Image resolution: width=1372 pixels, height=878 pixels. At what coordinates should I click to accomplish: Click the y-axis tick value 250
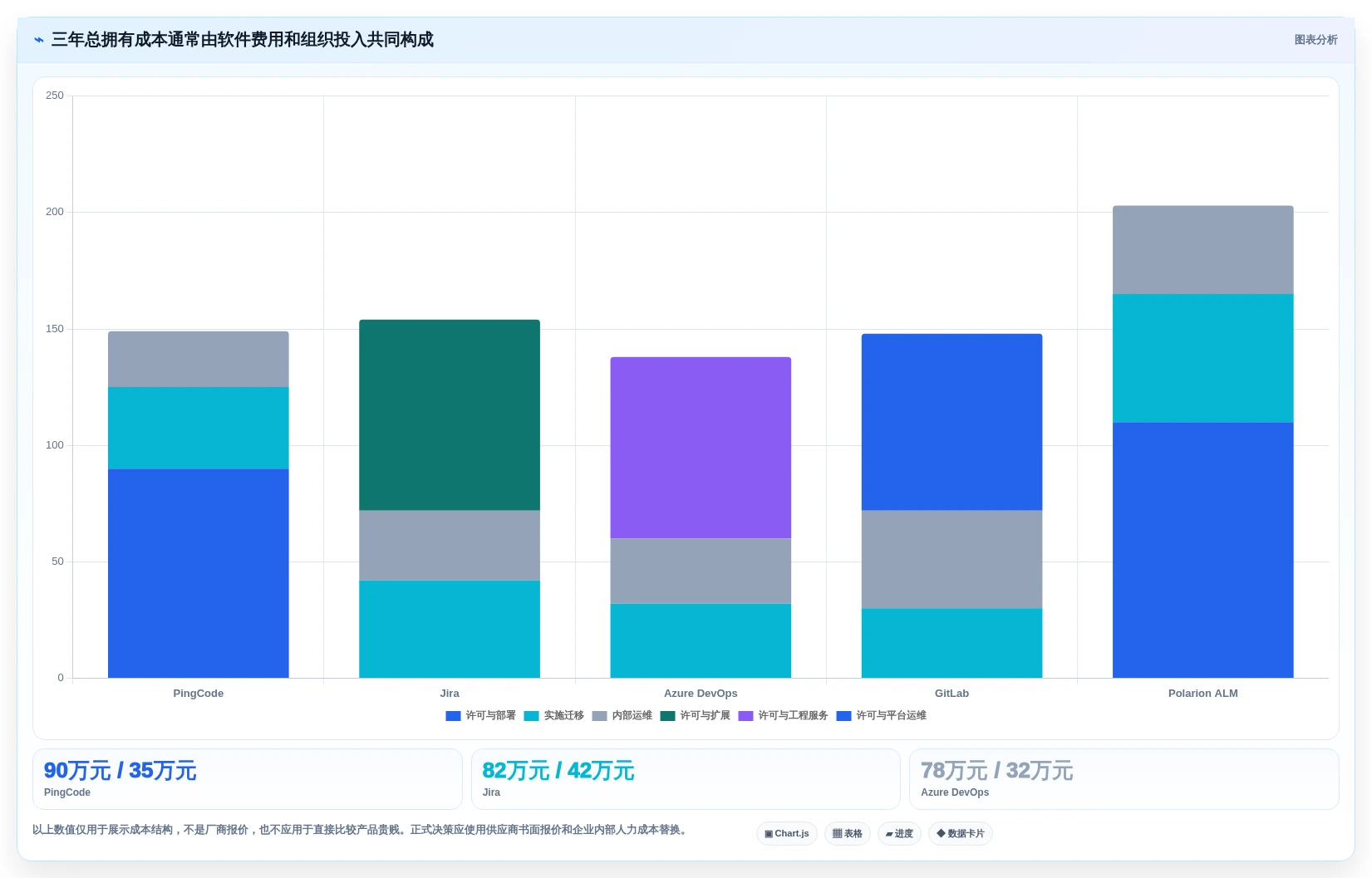tap(55, 96)
